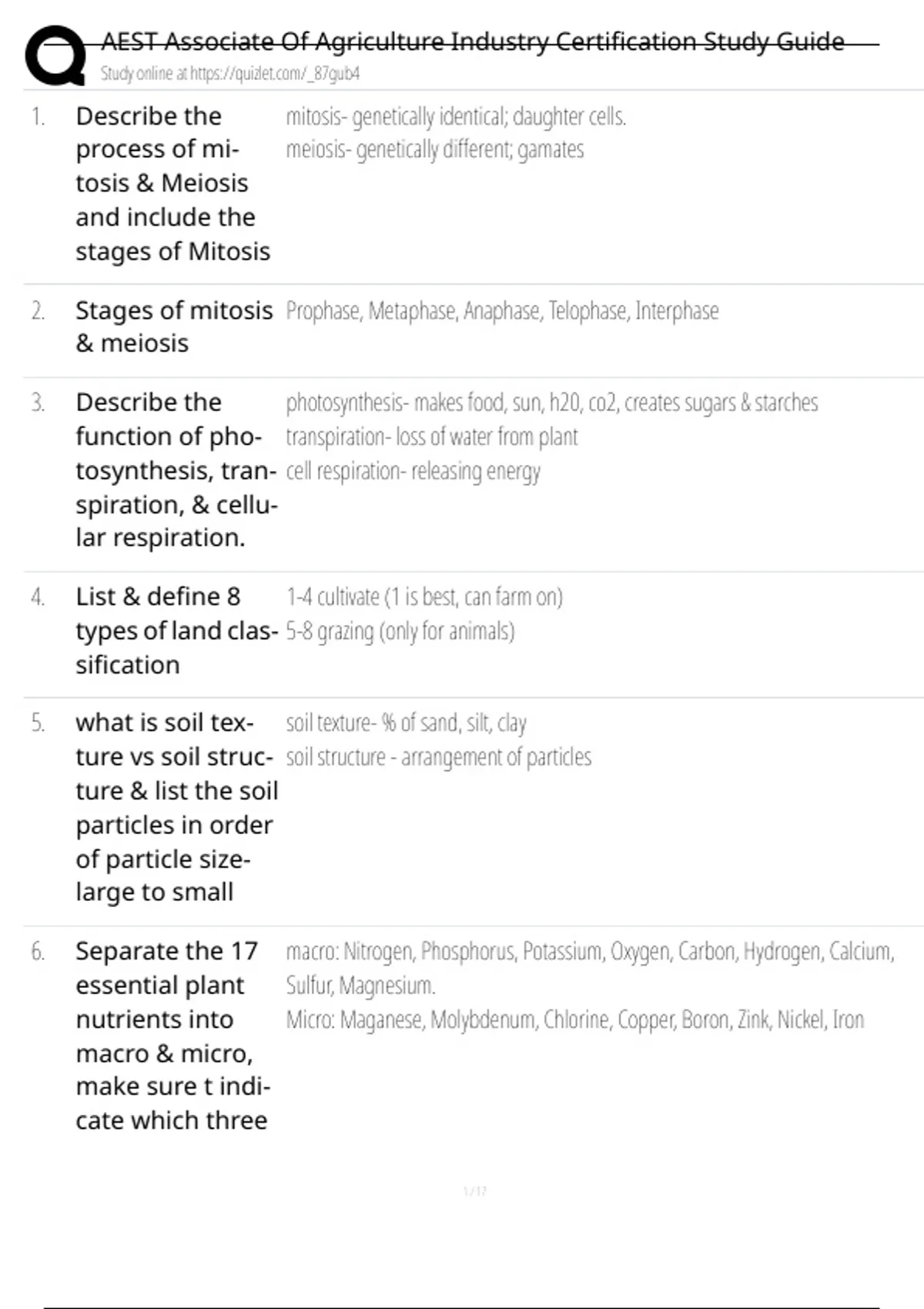Click the mitosis genetically identical definition line
The height and width of the screenshot is (1309, 924).
(456, 117)
